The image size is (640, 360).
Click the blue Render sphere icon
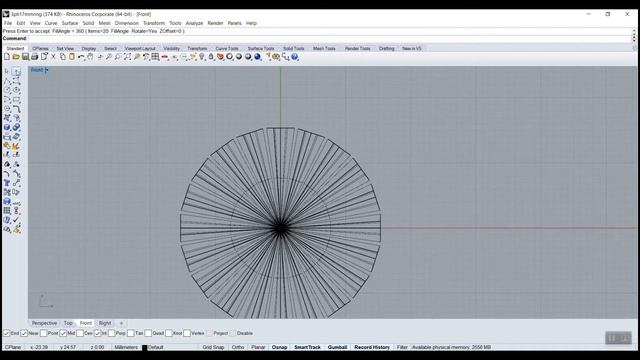click(258, 57)
